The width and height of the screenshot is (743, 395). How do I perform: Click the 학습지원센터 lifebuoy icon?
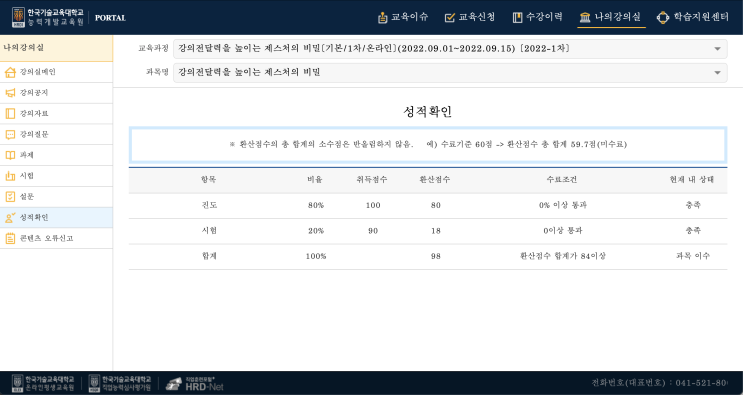(x=662, y=18)
